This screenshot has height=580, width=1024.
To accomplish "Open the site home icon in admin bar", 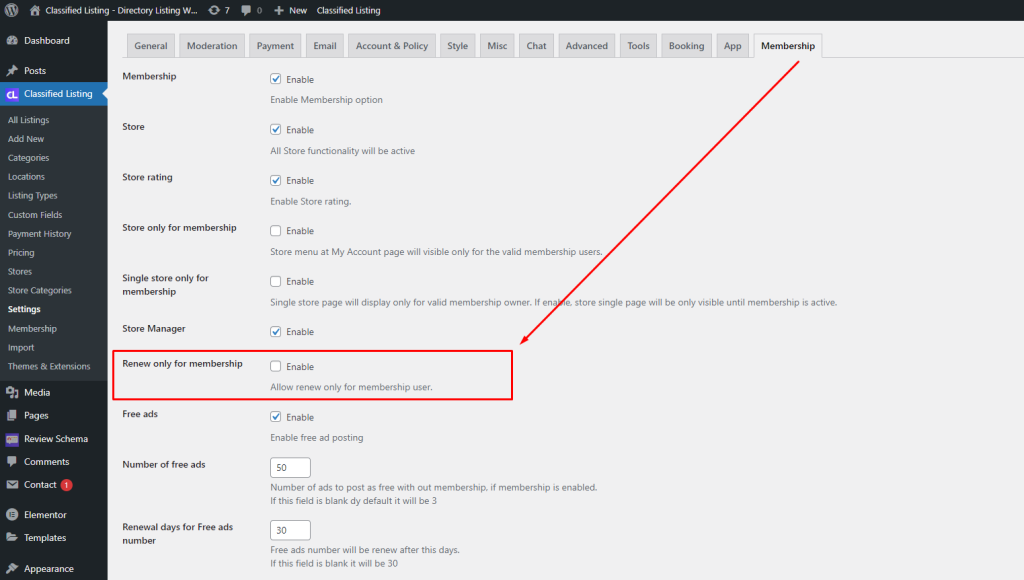I will click(35, 10).
